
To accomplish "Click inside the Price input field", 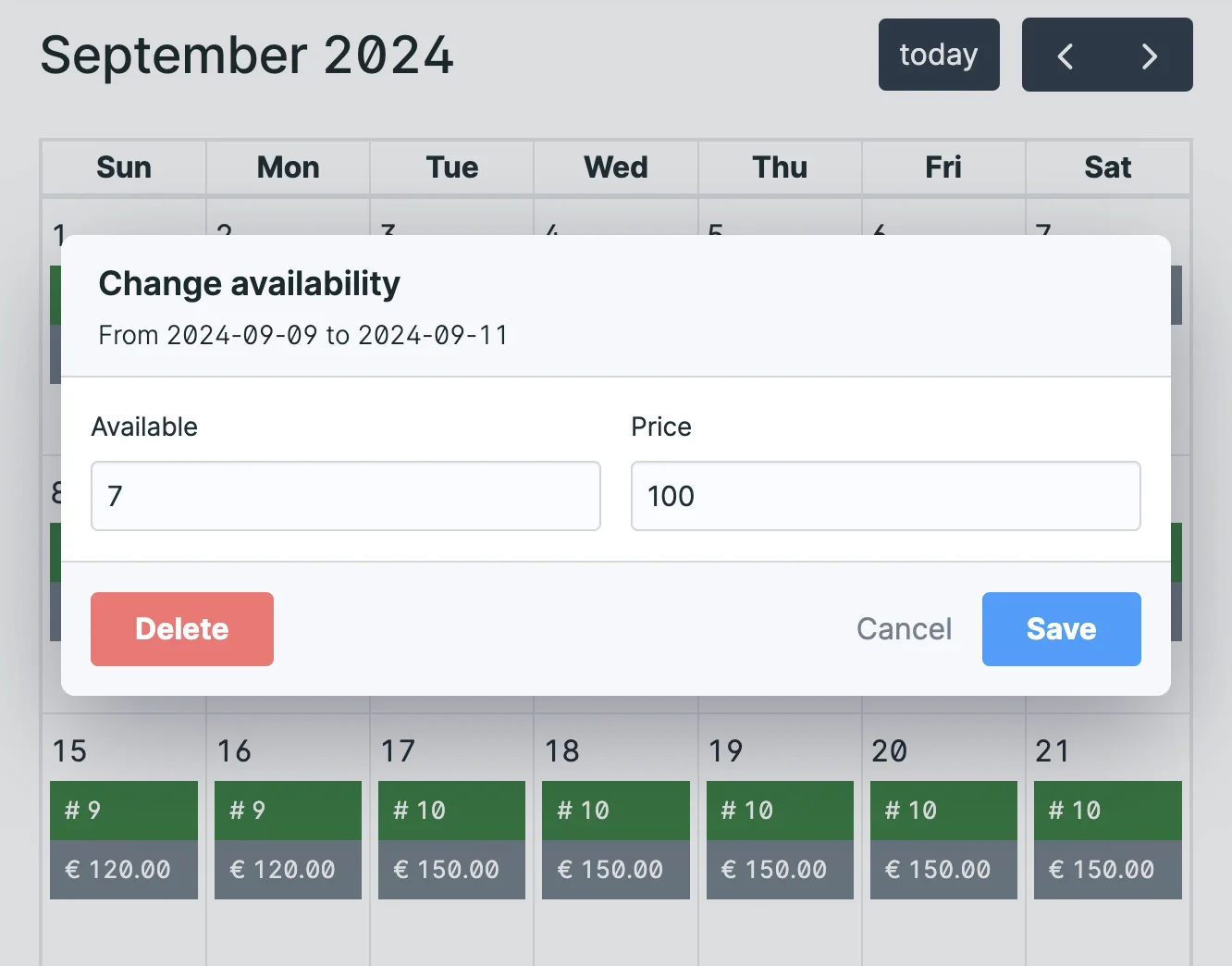I will [x=885, y=496].
